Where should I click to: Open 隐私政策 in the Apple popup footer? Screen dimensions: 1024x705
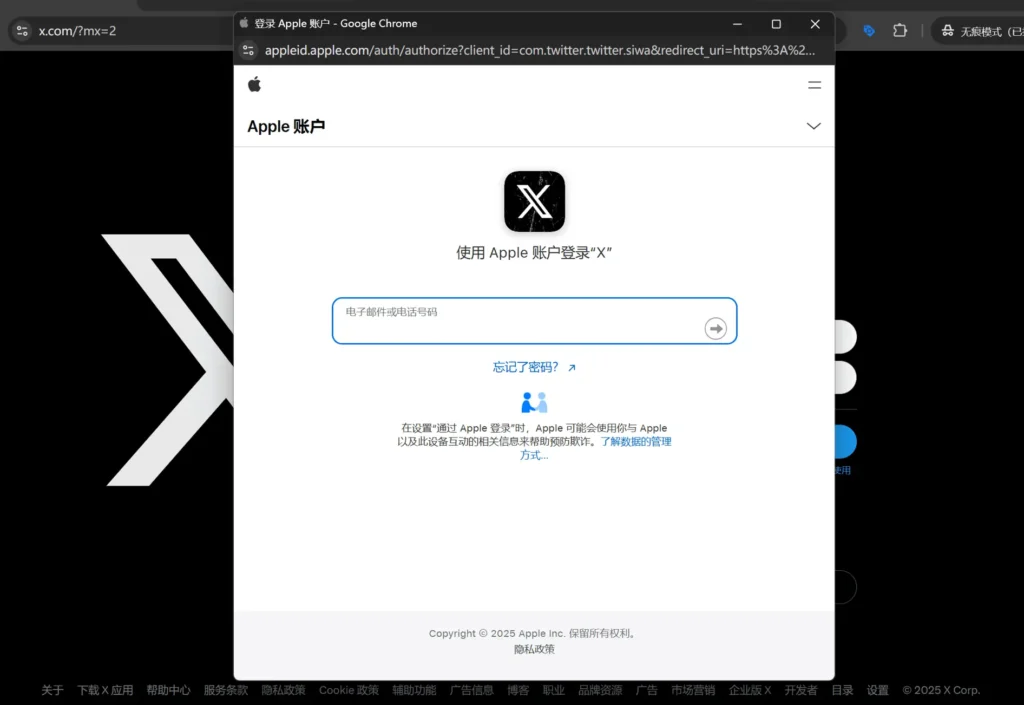point(534,649)
